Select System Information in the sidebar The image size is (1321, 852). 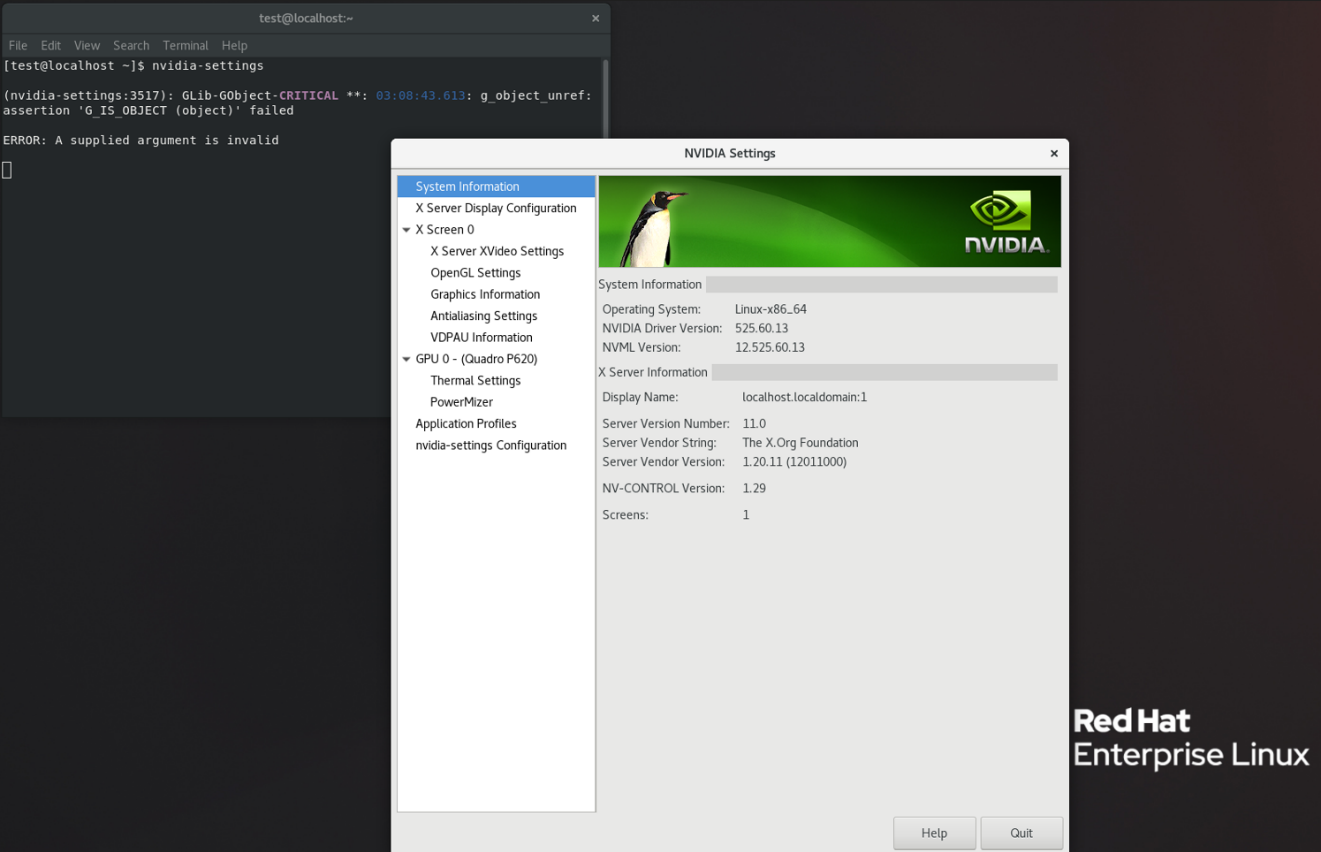pos(496,186)
